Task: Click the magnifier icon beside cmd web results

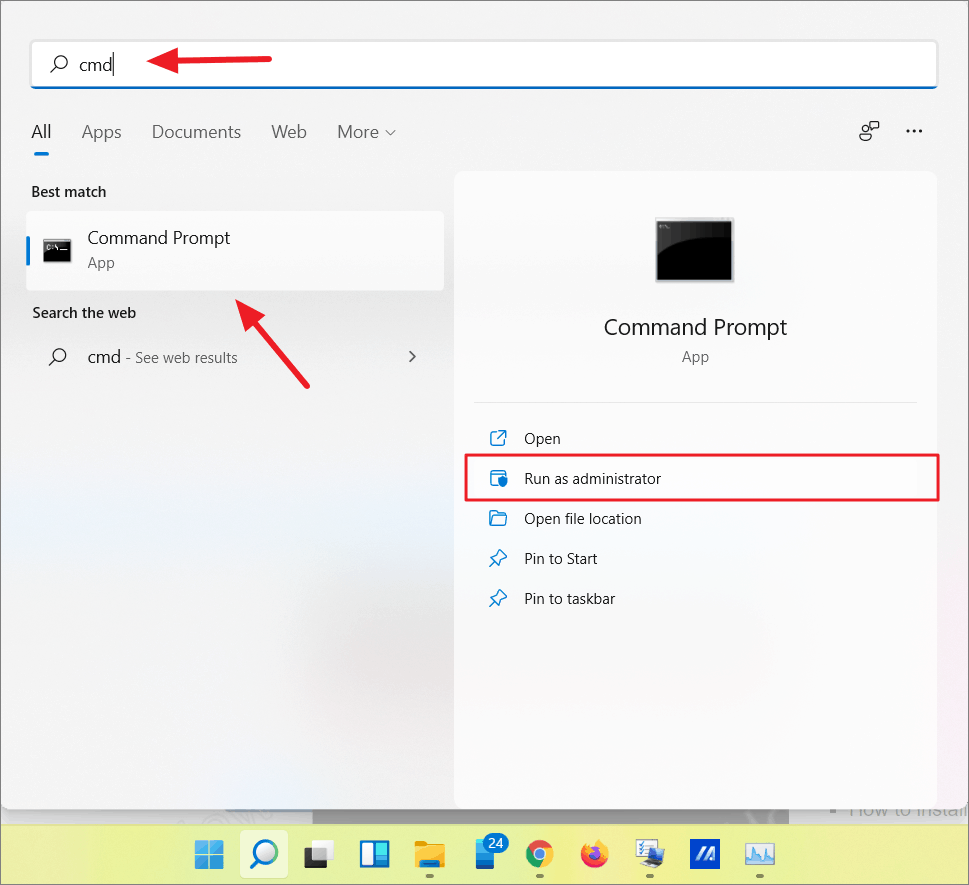Action: (x=58, y=357)
